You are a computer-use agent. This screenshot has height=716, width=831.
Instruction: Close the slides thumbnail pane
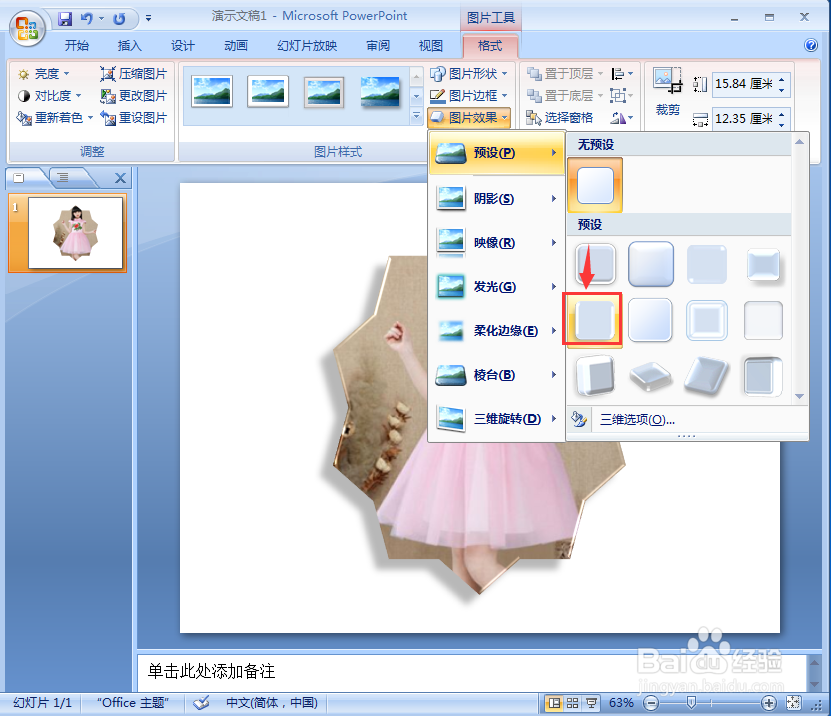click(x=120, y=178)
